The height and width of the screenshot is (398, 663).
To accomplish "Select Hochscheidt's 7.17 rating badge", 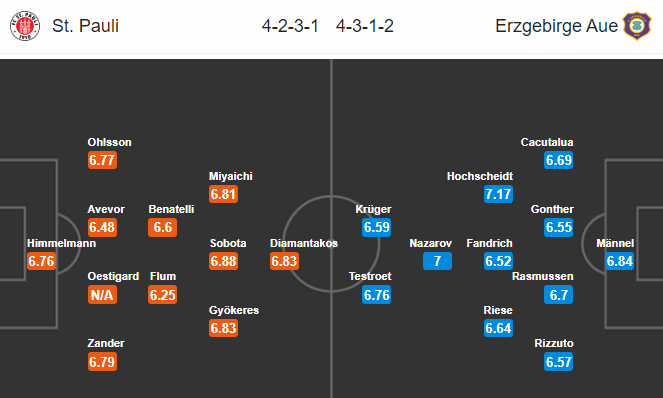I will 498,194.
